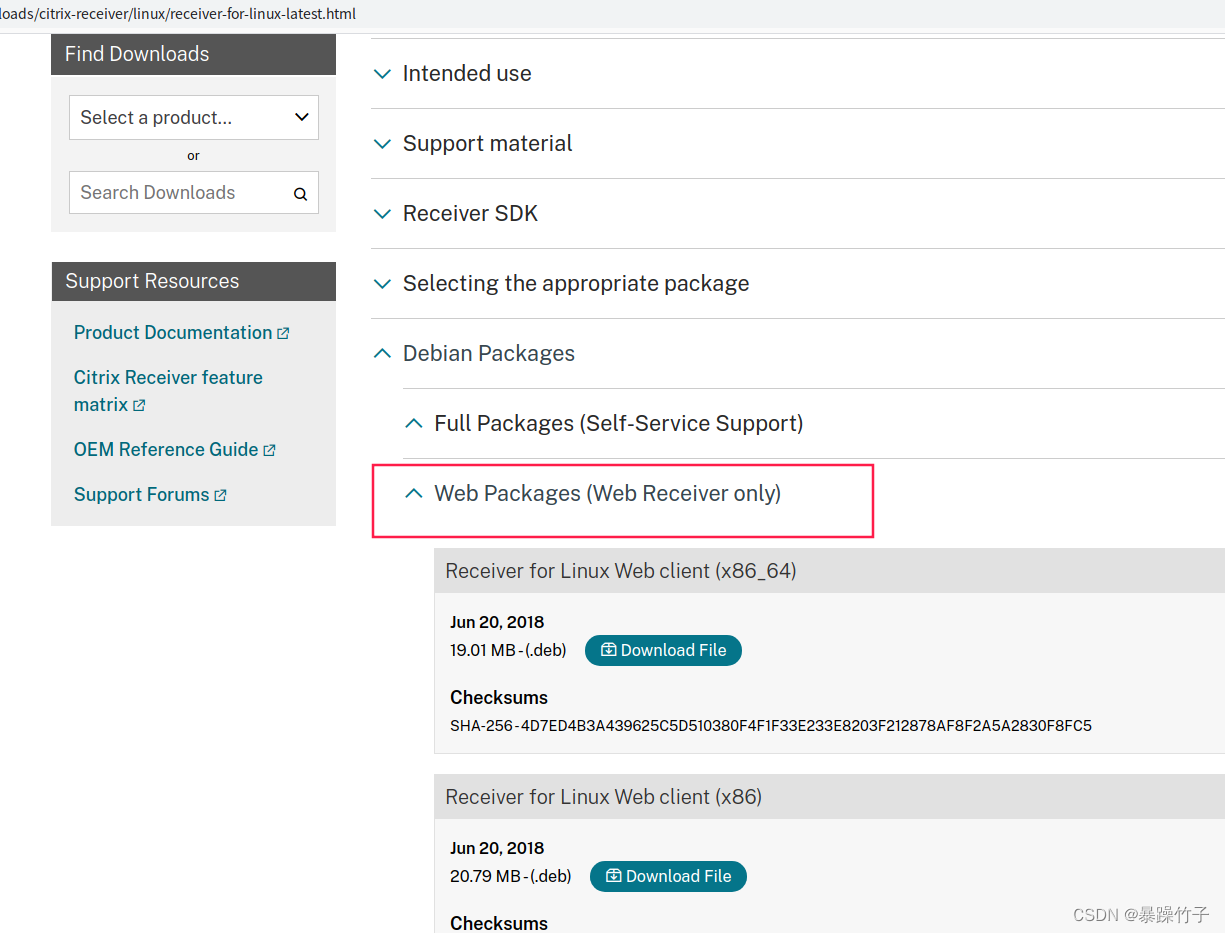Click the browser URL address text
The image size is (1225, 933).
(178, 14)
